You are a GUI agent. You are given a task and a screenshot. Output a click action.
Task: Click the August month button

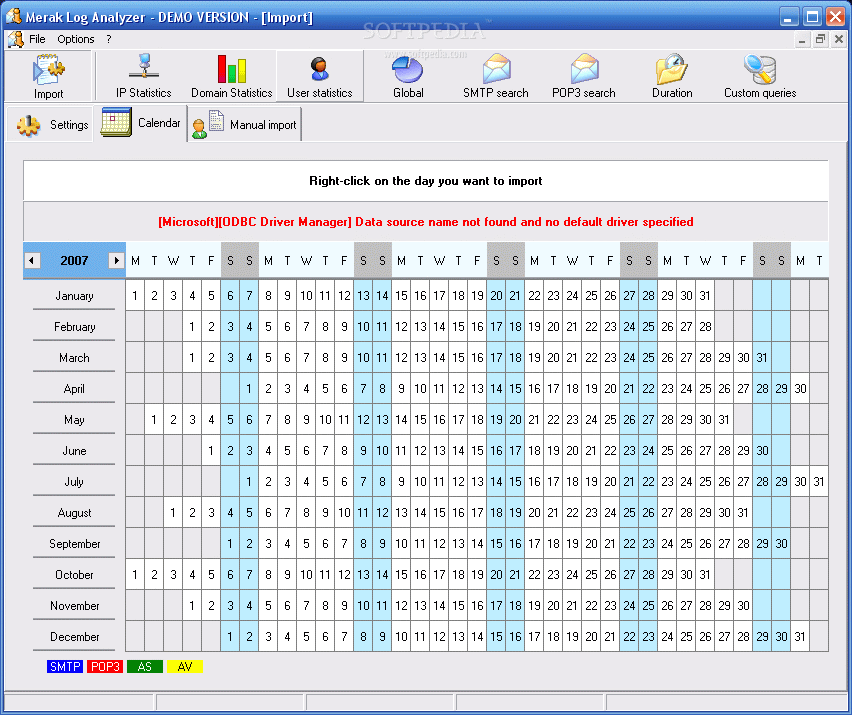click(74, 513)
